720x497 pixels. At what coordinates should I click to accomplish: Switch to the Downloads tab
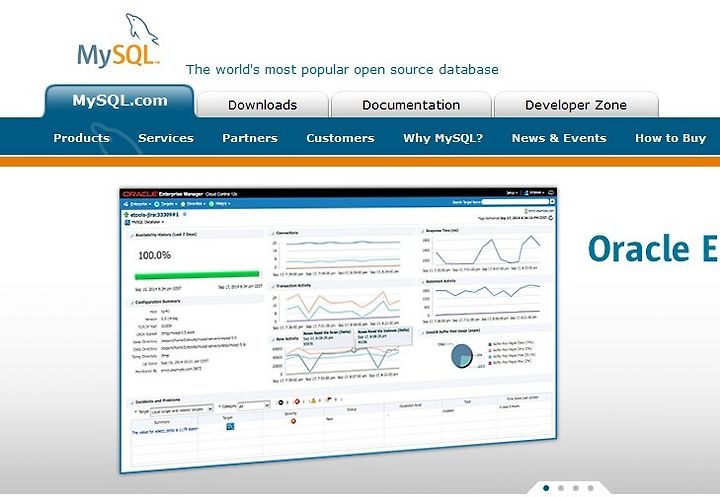click(263, 105)
